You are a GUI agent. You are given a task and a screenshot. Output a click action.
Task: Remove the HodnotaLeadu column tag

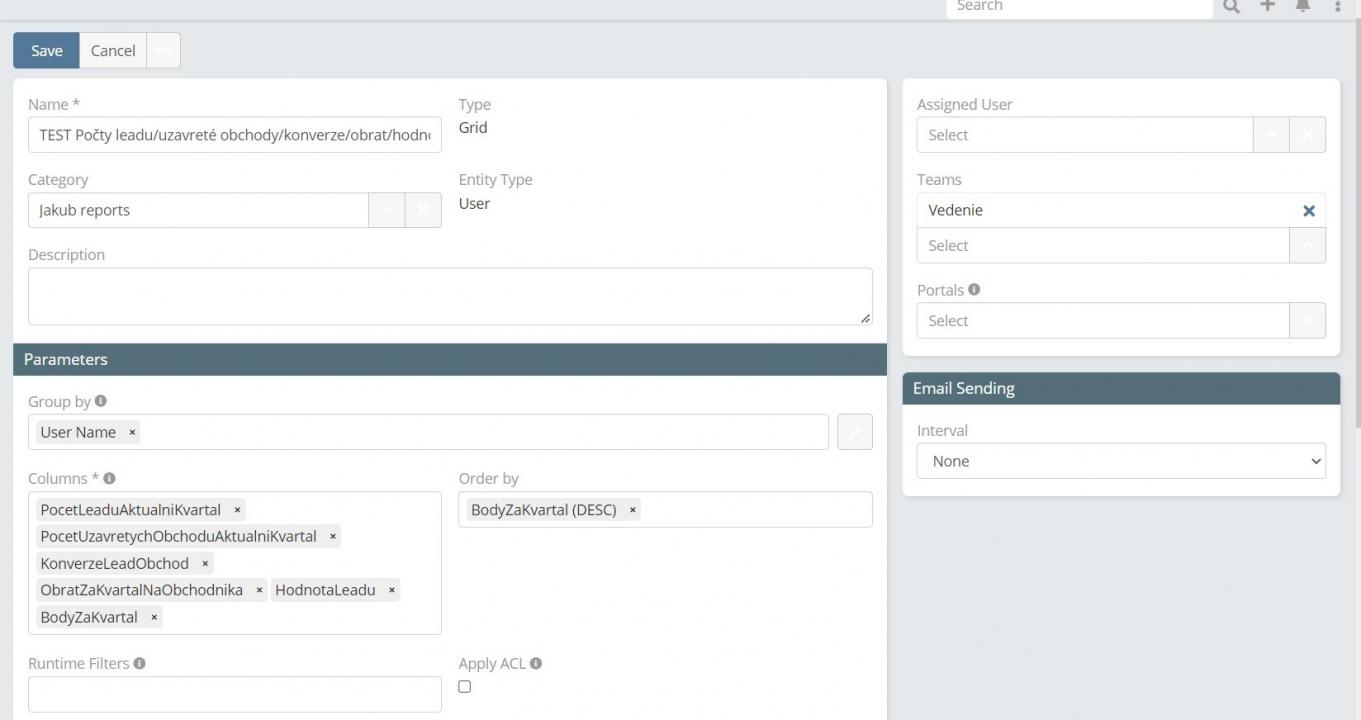[392, 590]
